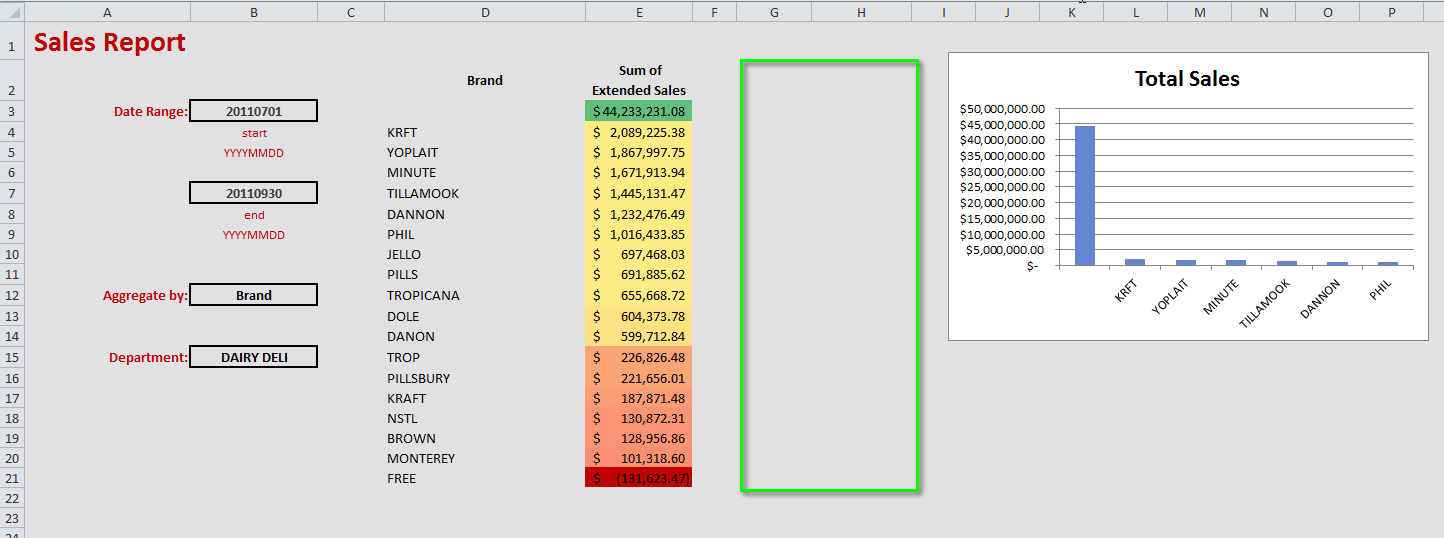Image resolution: width=1444 pixels, height=538 pixels.
Task: Click the Aggregate by cell showing Brand
Action: click(254, 295)
